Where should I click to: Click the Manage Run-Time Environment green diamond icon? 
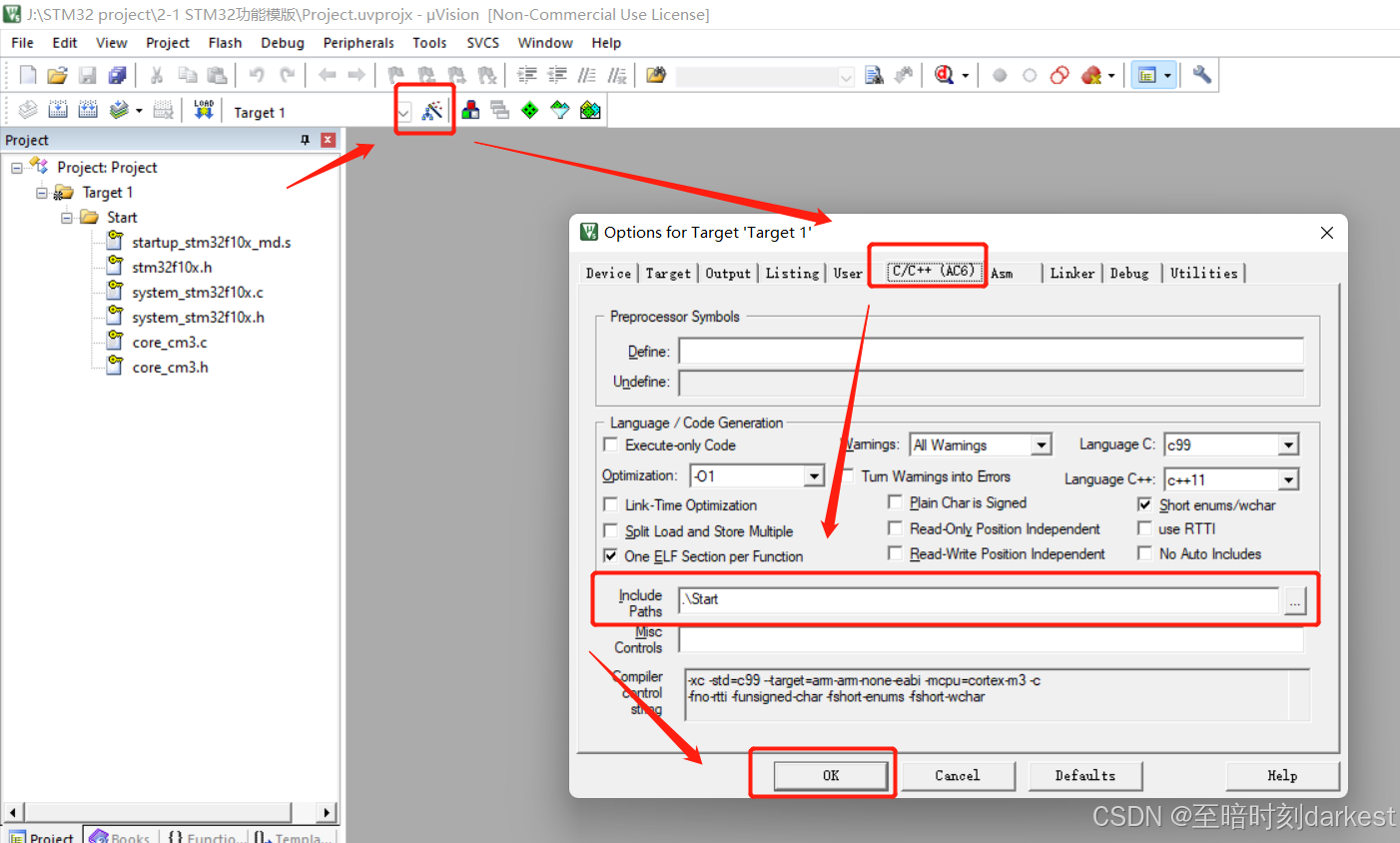coord(529,110)
